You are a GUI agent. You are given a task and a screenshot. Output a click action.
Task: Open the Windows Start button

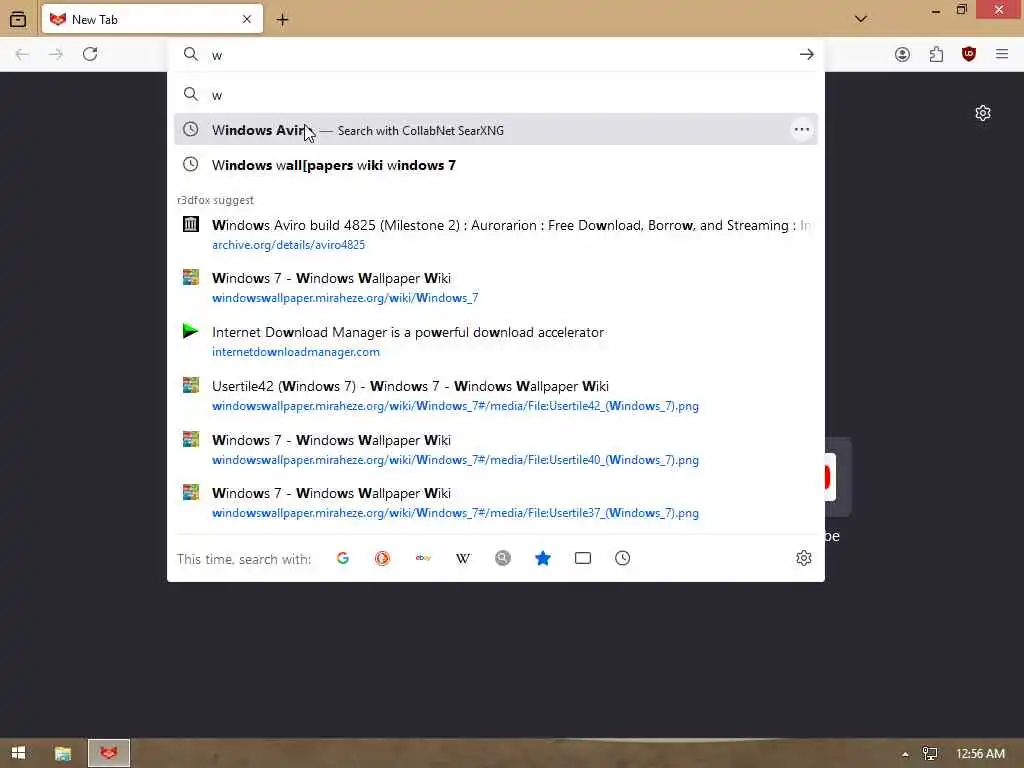click(x=18, y=753)
